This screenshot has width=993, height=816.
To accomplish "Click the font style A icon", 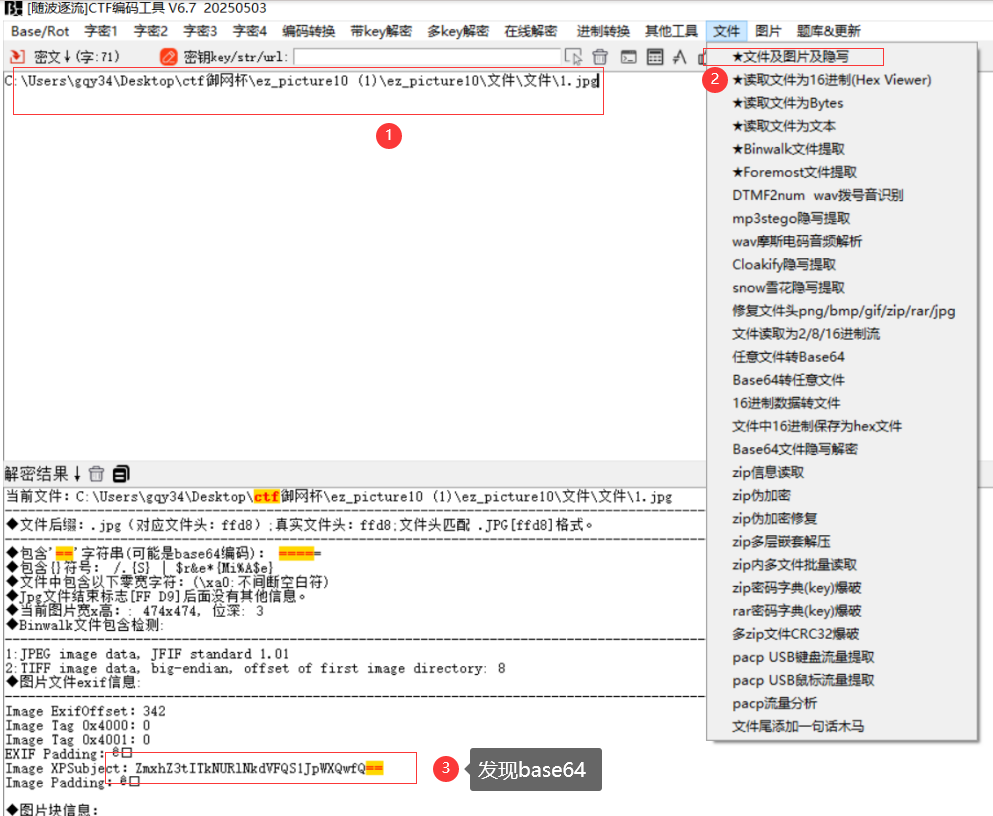I will coord(680,57).
